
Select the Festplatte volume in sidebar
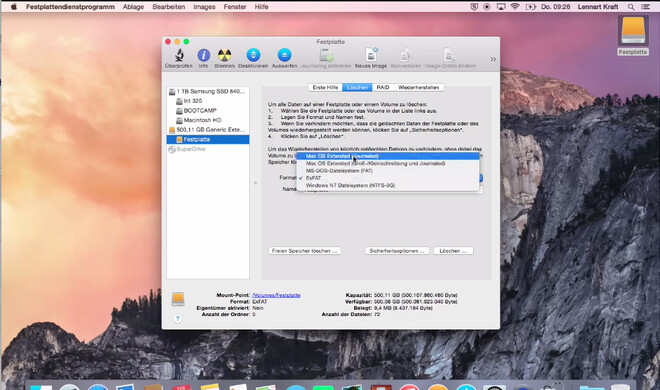pos(208,139)
